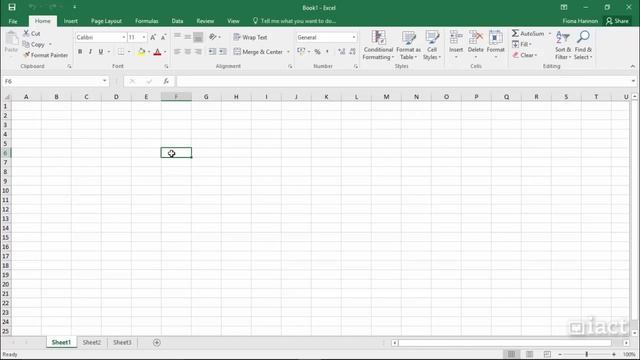This screenshot has width=640, height=360.
Task: Click the Decrease Indent icon
Action: point(212,52)
